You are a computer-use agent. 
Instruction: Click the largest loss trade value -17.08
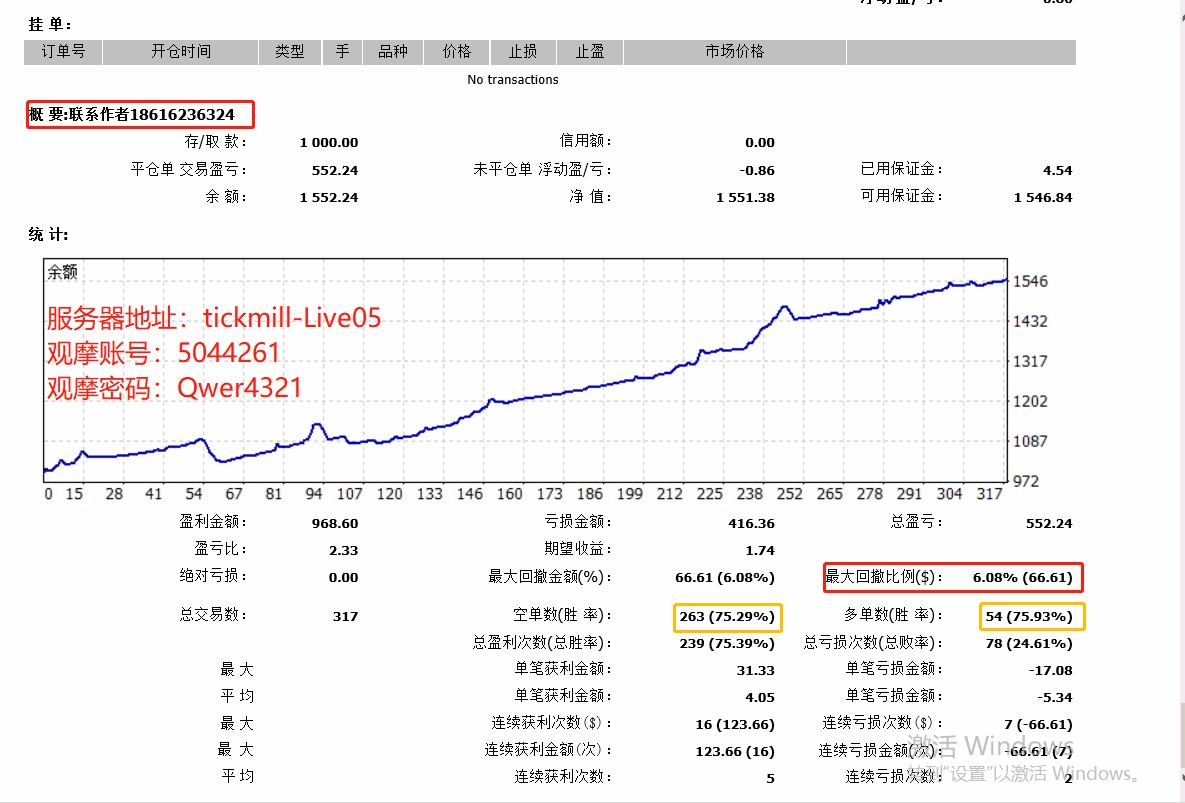(1050, 670)
